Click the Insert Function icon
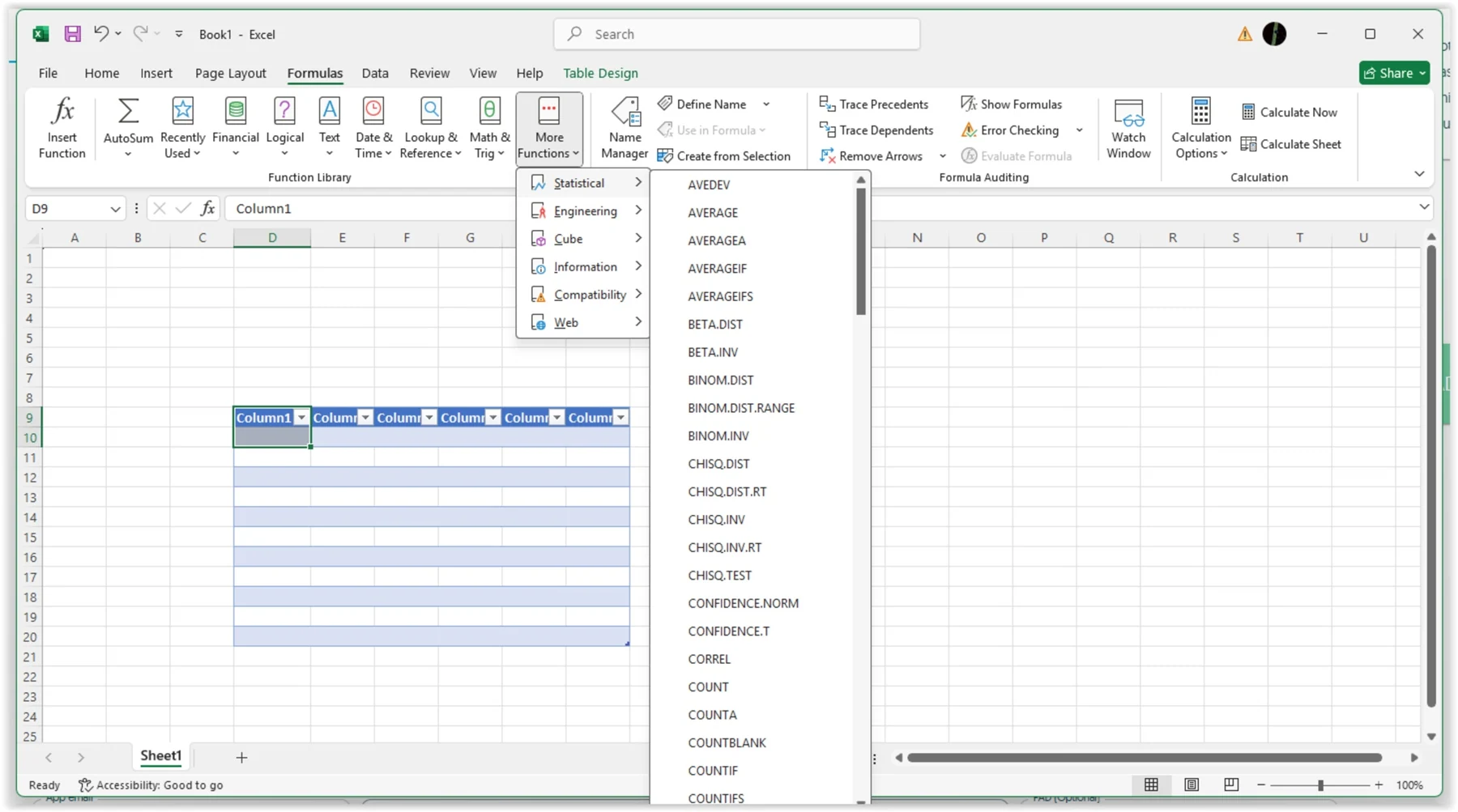 (62, 128)
